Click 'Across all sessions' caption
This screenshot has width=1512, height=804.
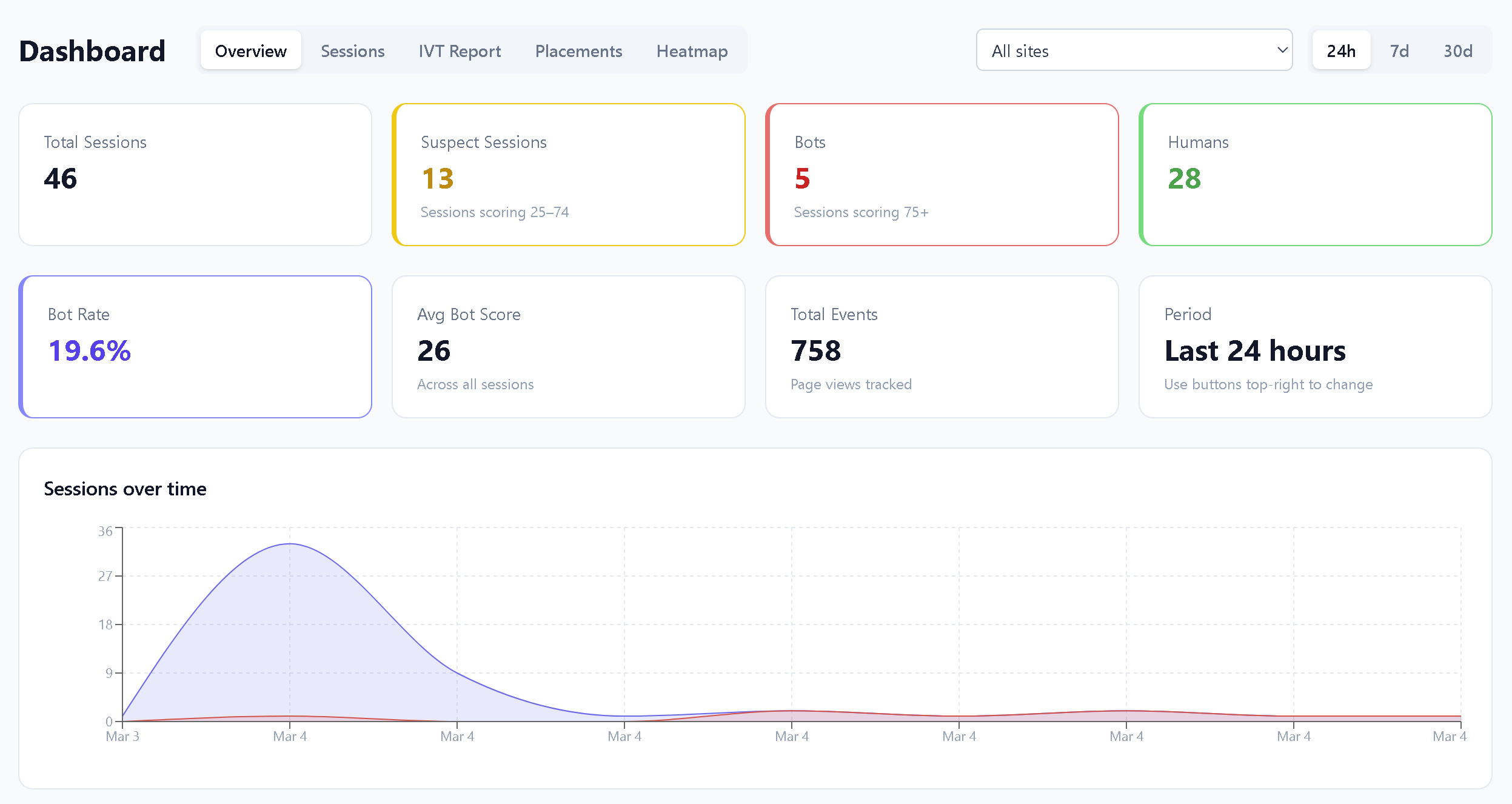(x=475, y=384)
